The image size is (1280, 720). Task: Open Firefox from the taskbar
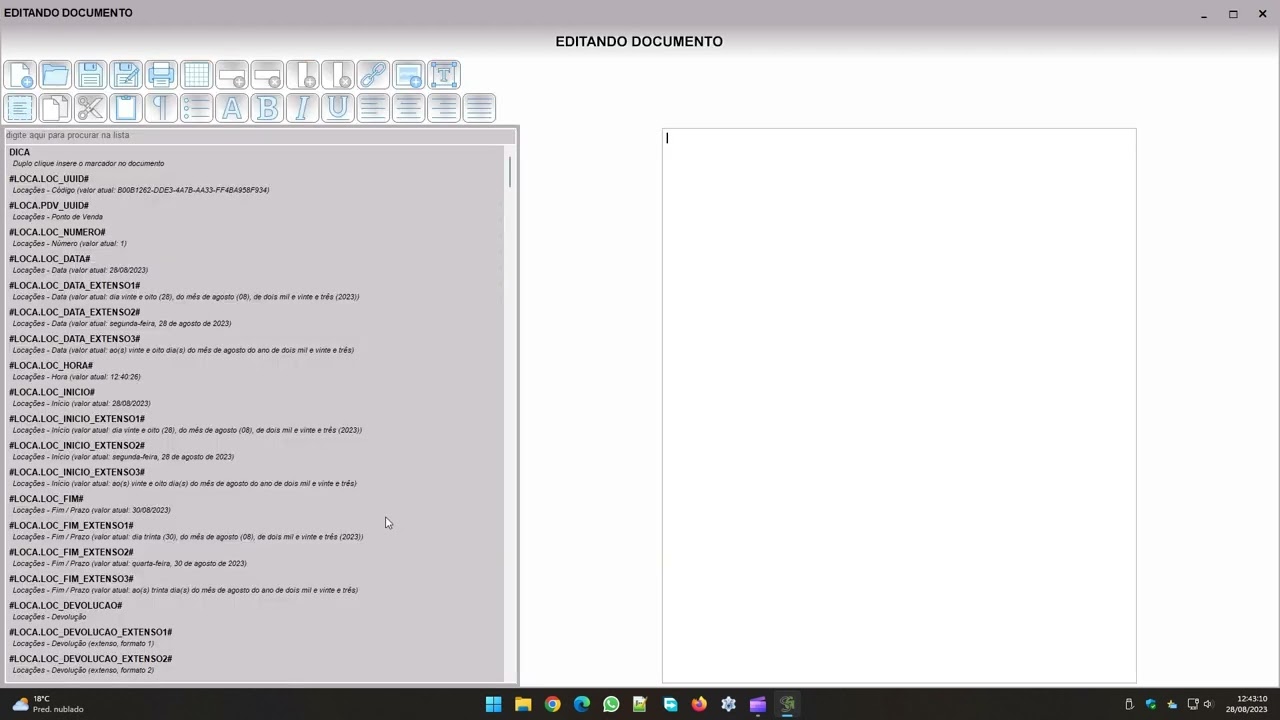699,704
